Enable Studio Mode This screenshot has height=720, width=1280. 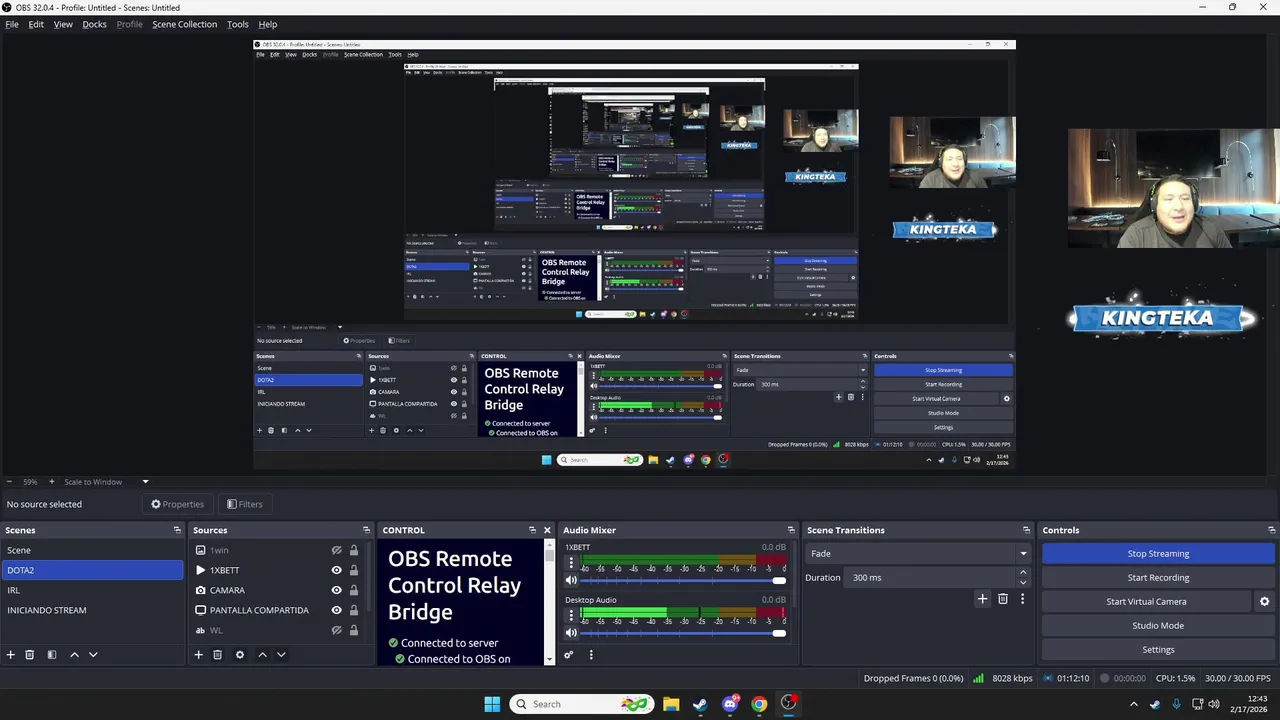point(1158,625)
